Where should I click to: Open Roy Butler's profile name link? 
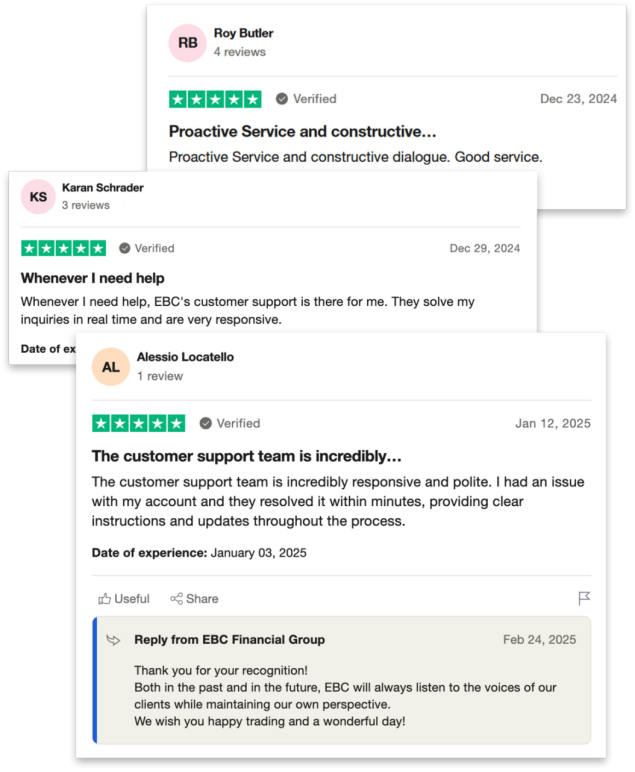click(x=243, y=33)
